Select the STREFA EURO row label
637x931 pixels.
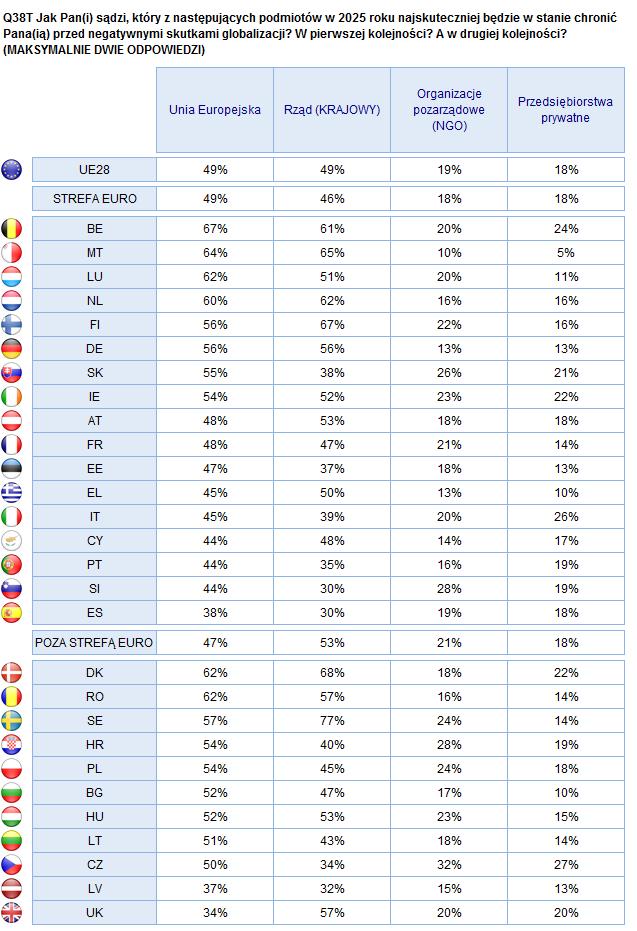tap(94, 199)
